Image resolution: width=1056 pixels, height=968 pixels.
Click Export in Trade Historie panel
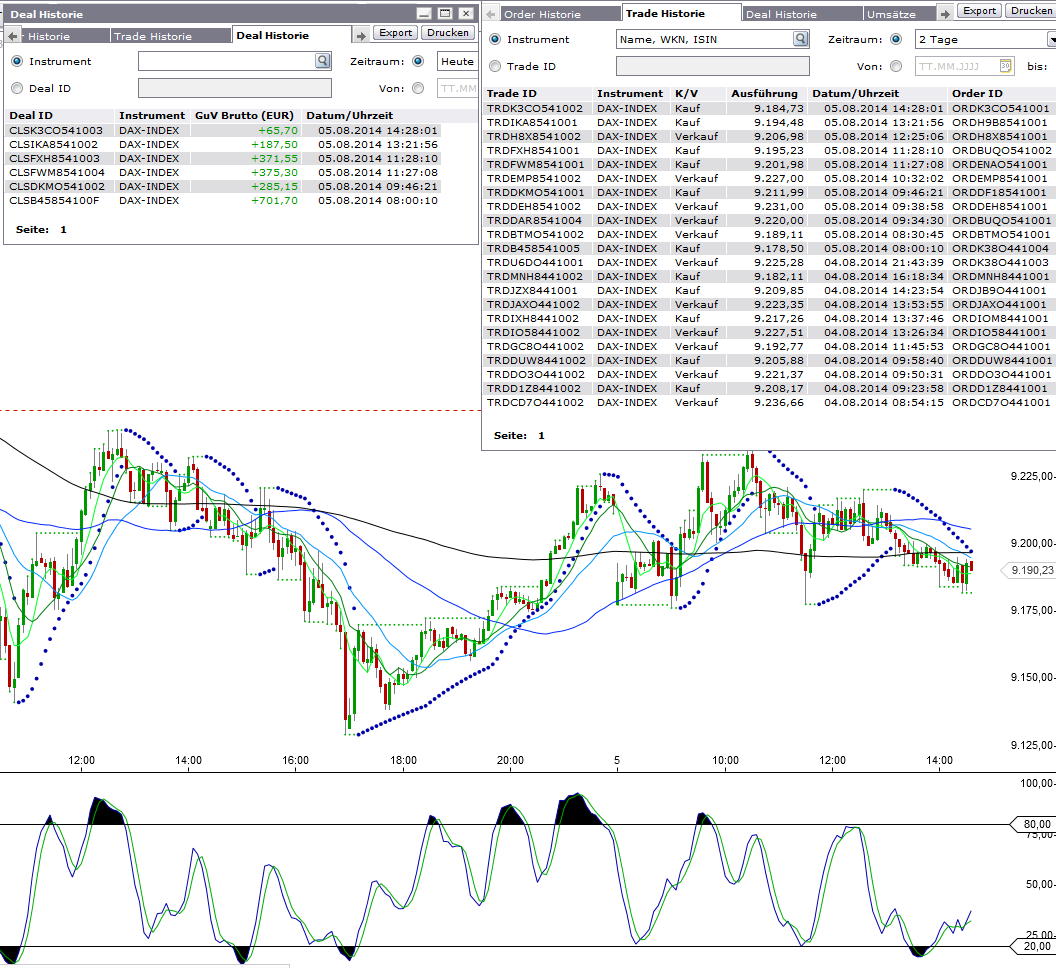tap(979, 11)
